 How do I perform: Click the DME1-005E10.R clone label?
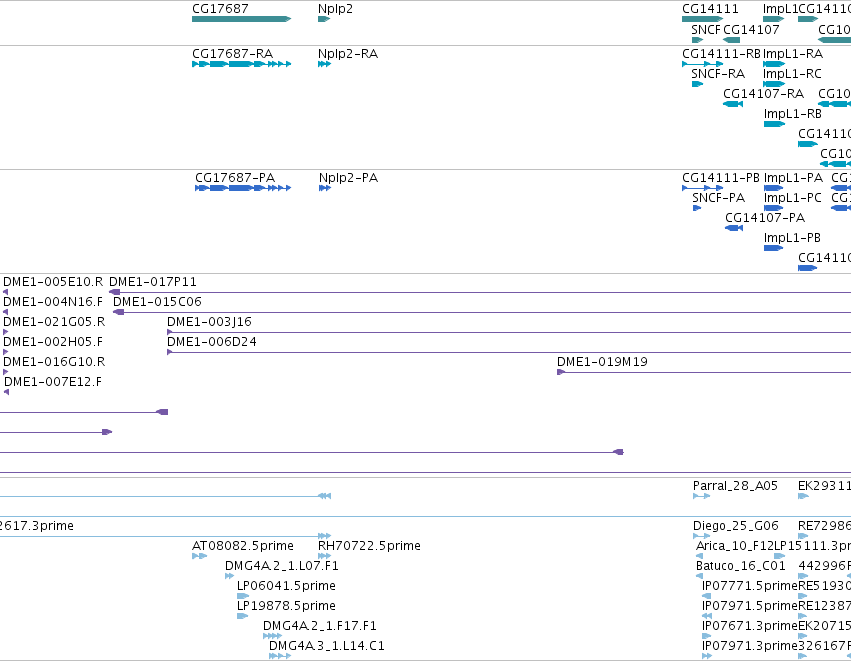click(x=53, y=282)
